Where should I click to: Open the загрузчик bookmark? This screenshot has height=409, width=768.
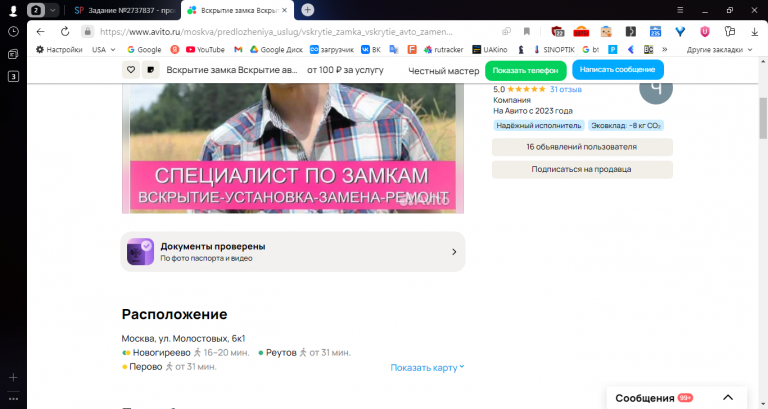coord(332,49)
